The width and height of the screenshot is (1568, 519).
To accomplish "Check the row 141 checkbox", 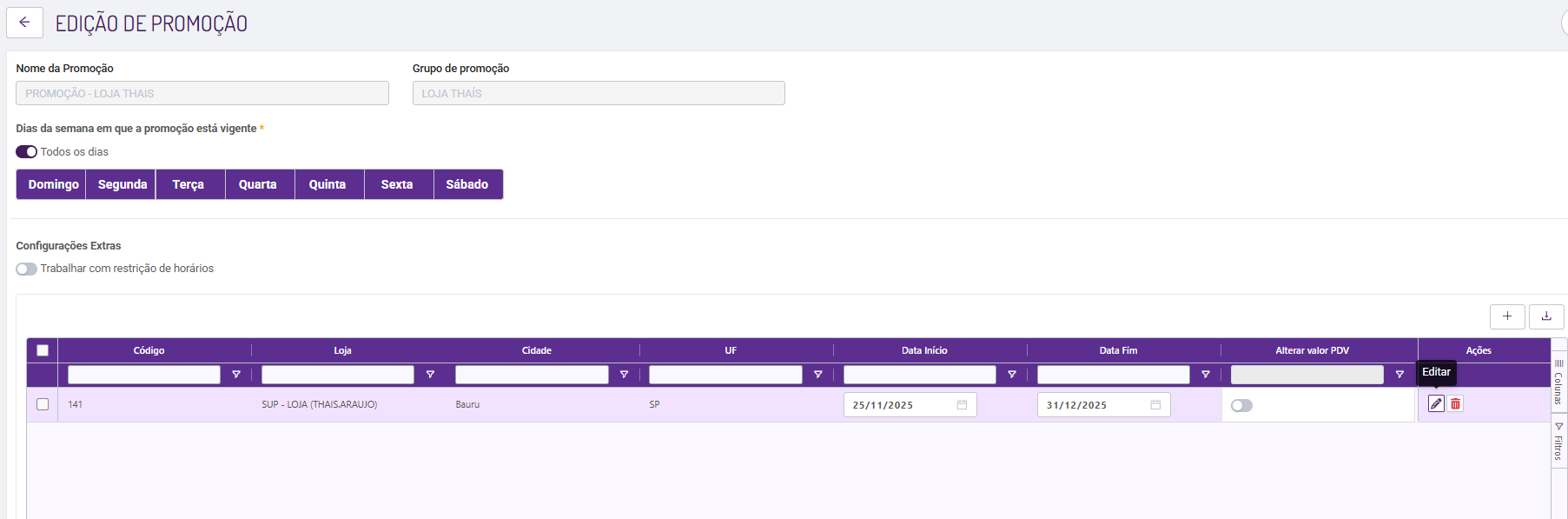I will tap(43, 404).
